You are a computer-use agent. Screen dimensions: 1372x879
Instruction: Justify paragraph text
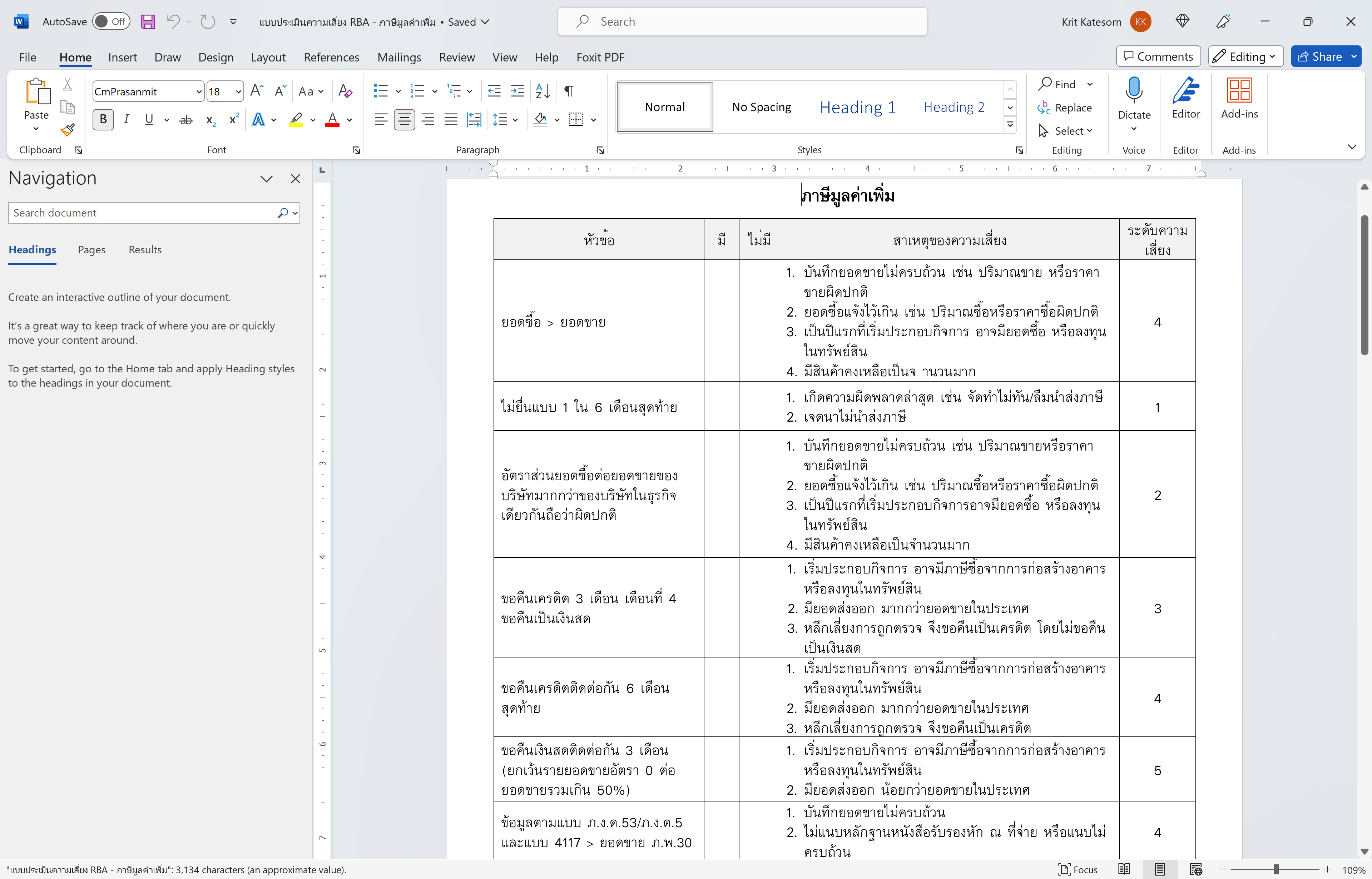451,120
